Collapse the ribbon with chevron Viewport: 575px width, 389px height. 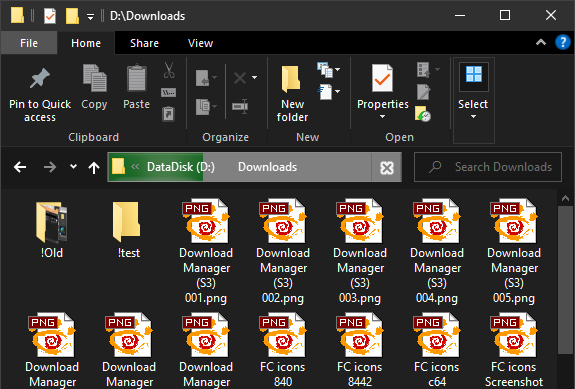[541, 43]
